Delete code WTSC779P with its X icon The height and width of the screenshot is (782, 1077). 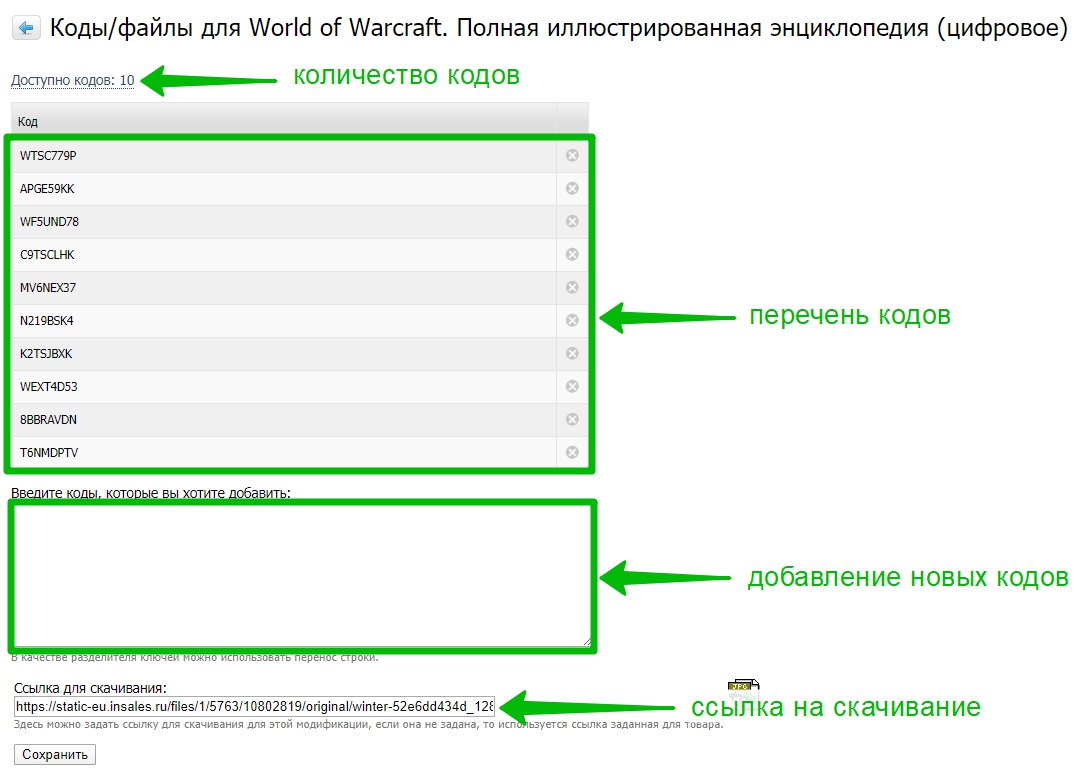tap(572, 156)
